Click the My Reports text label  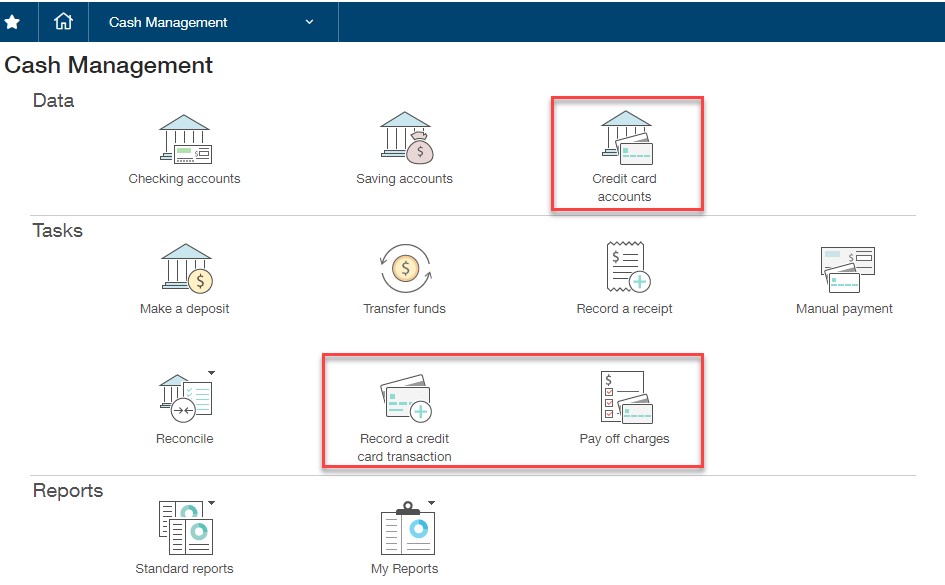pyautogui.click(x=405, y=569)
